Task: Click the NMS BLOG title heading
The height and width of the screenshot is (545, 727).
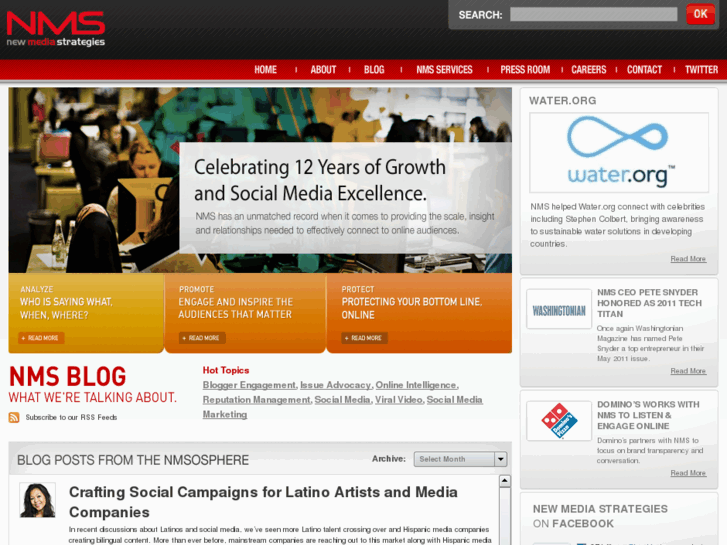Action: click(68, 377)
